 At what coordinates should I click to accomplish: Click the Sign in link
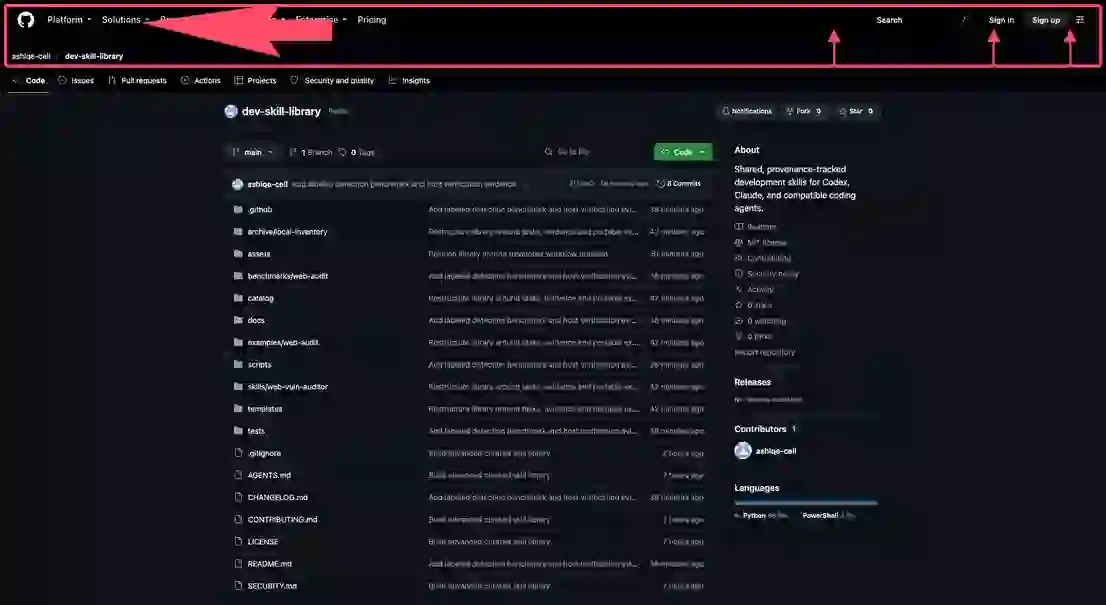1001,20
